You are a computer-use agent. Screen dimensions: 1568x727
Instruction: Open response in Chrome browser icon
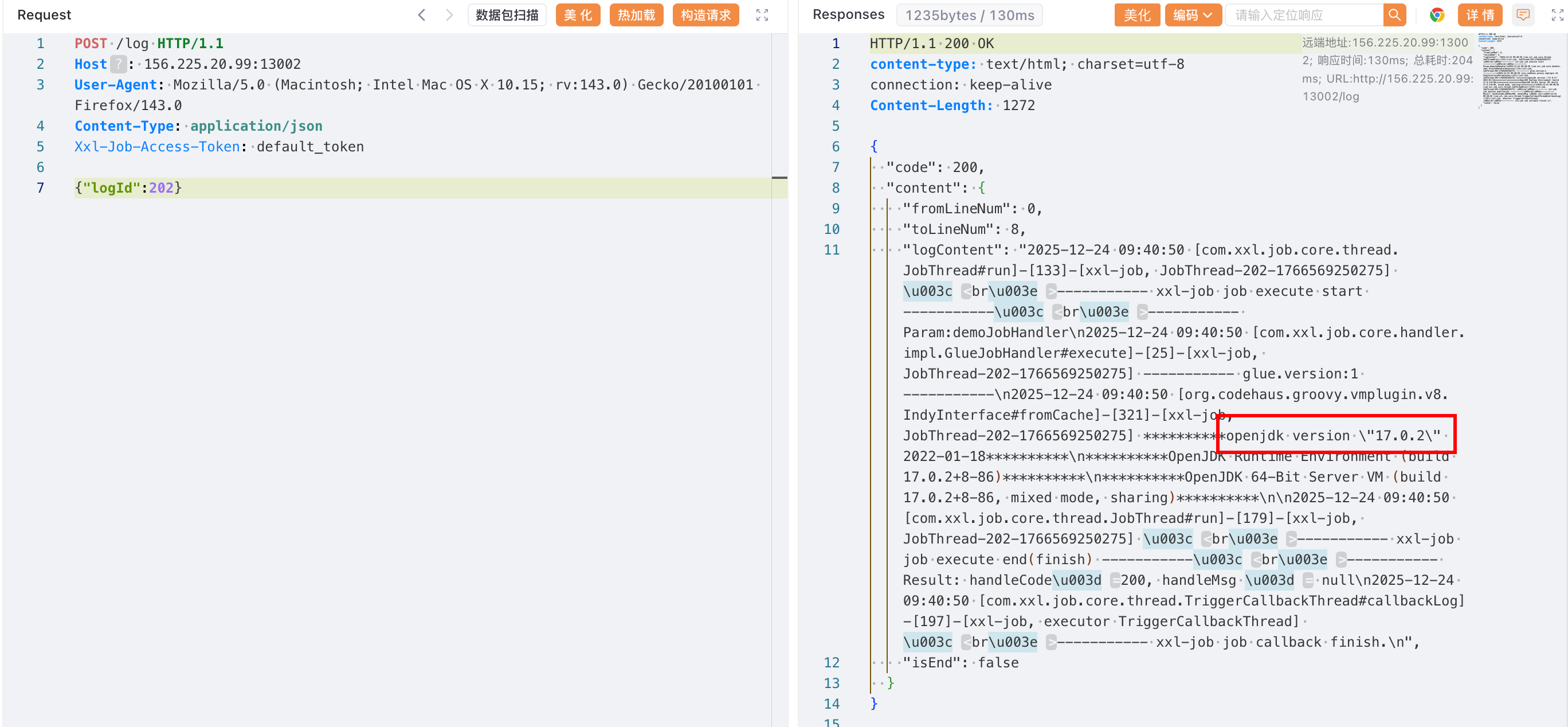[1437, 14]
